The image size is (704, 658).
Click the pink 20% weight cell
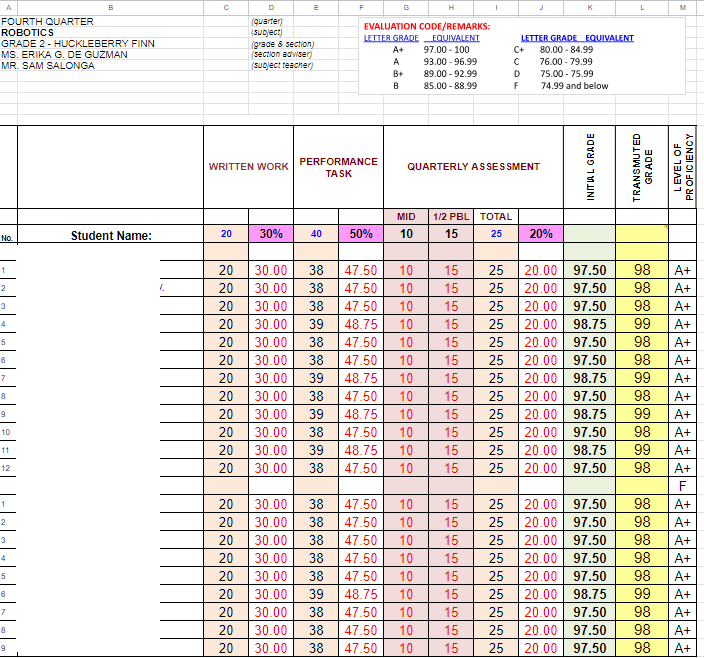pyautogui.click(x=541, y=234)
